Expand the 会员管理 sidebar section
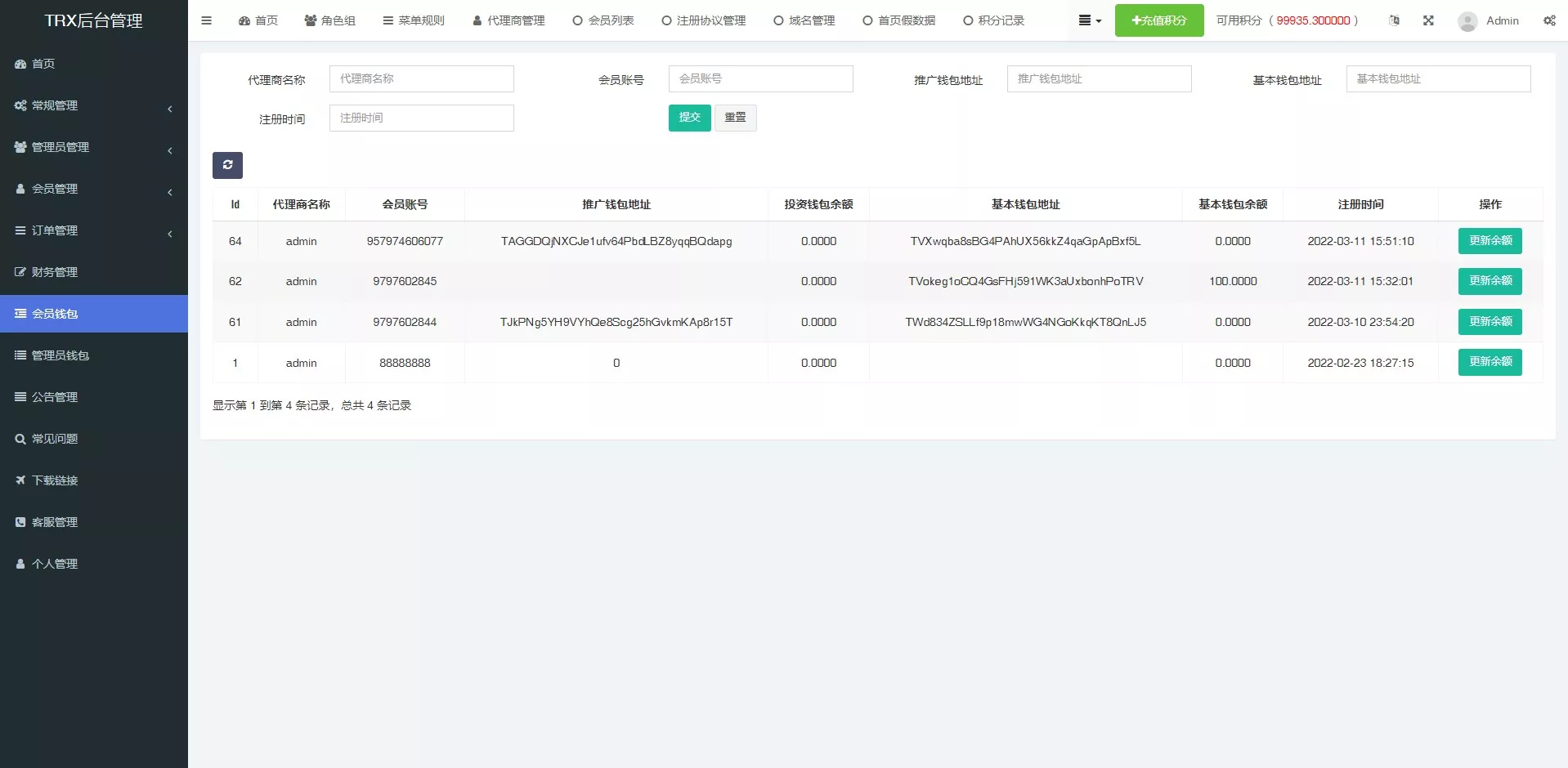 (x=55, y=188)
